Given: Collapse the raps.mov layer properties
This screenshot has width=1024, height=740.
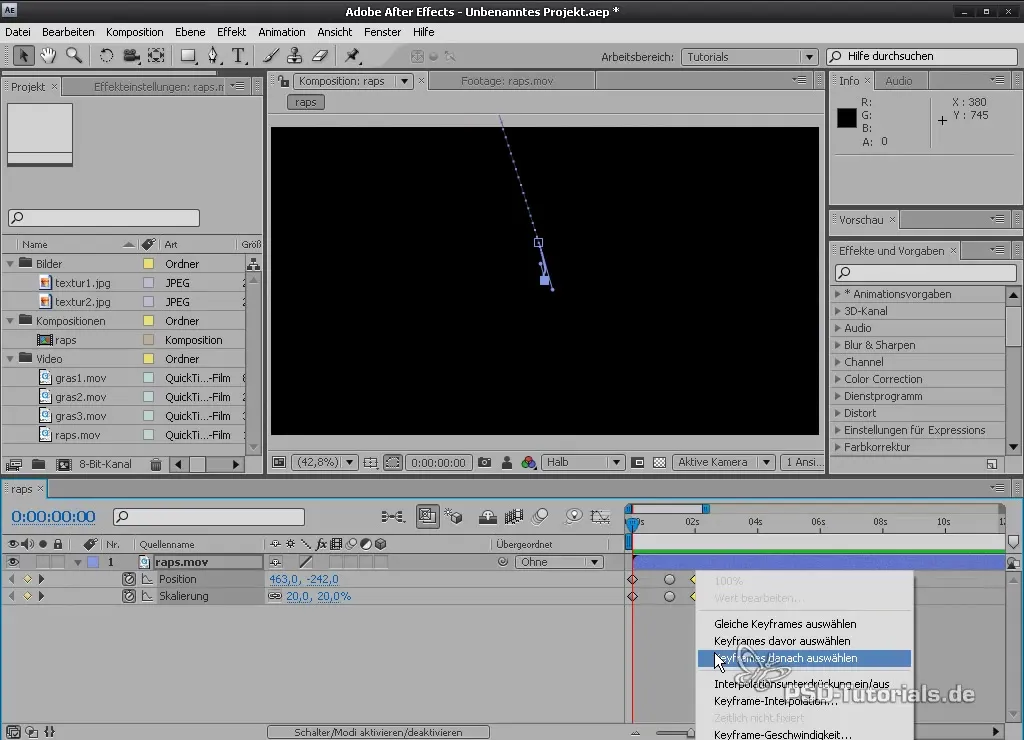Looking at the screenshot, I should (78, 562).
